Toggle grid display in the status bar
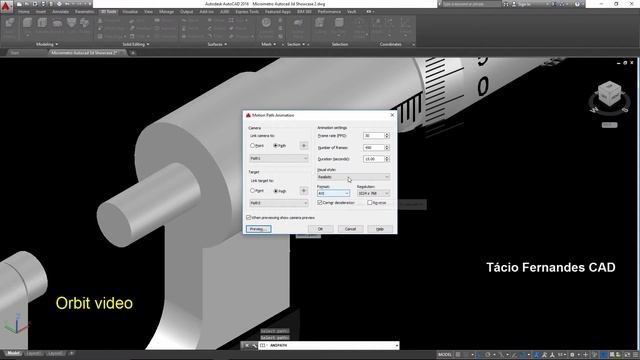This screenshot has width=640, height=360. point(458,355)
